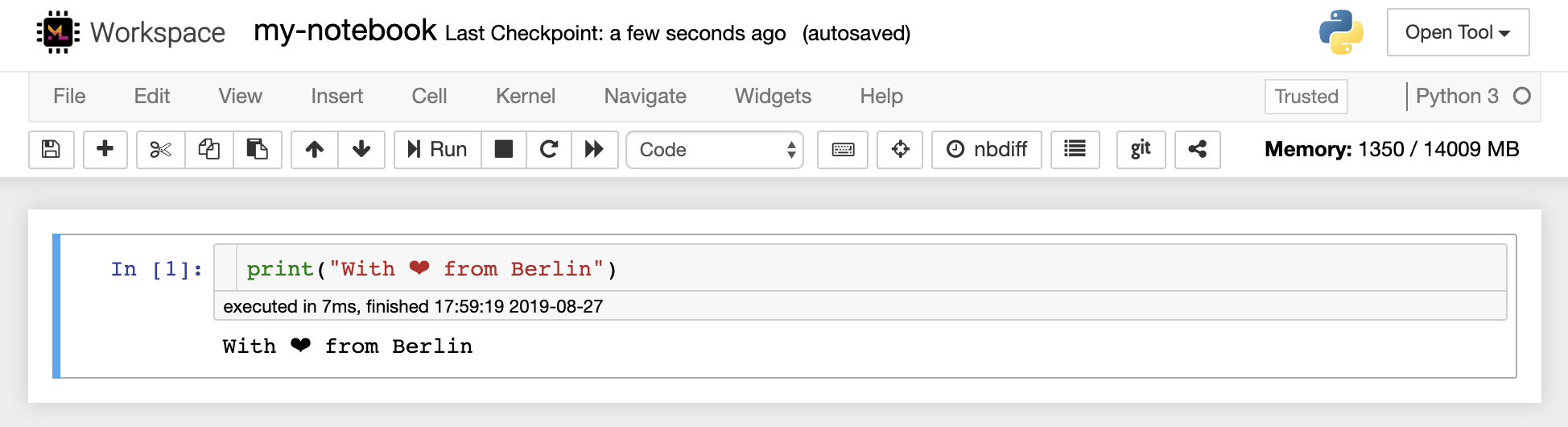Move the selected cell down
Viewport: 1568px width, 427px height.
point(361,150)
